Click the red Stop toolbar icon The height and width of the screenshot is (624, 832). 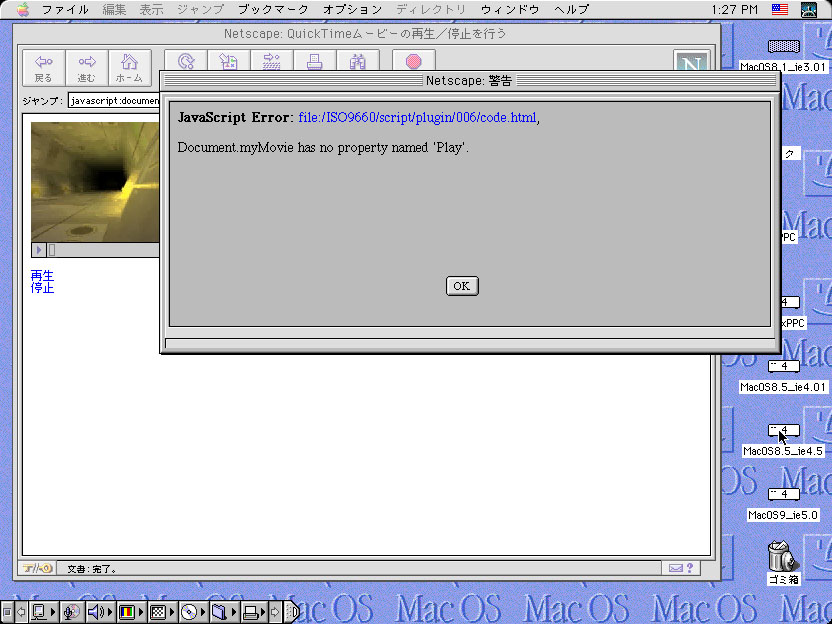pyautogui.click(x=414, y=61)
